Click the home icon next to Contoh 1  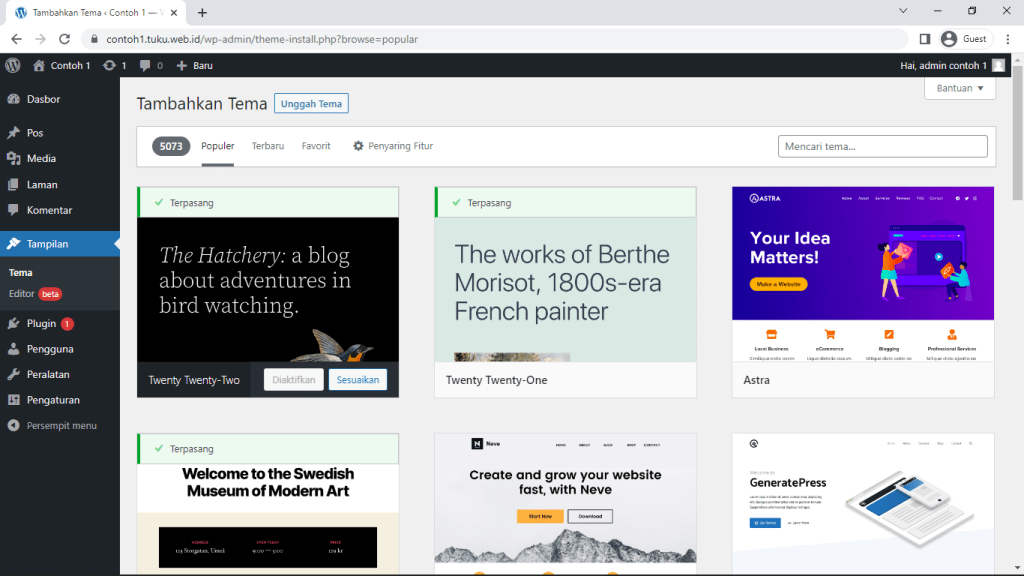click(x=39, y=65)
